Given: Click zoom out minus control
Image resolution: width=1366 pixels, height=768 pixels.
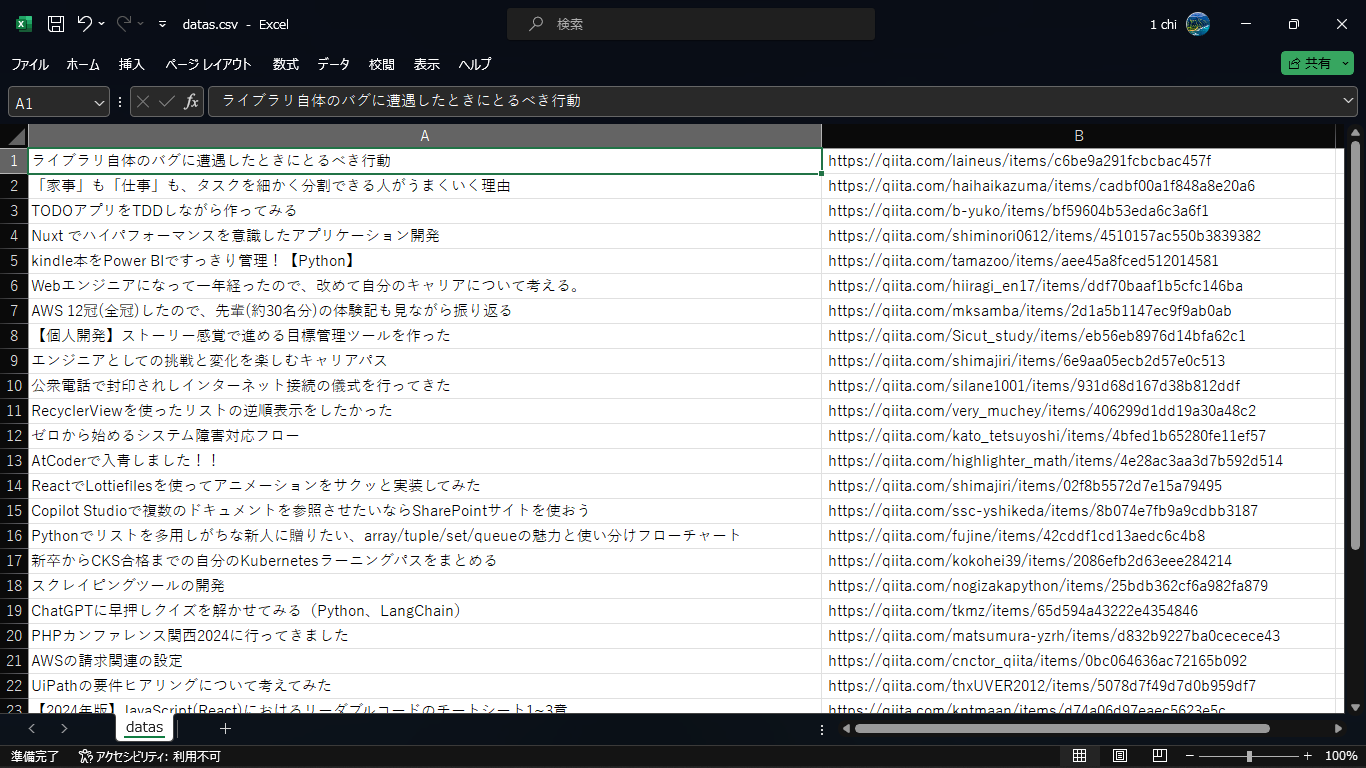Looking at the screenshot, I should point(1189,756).
